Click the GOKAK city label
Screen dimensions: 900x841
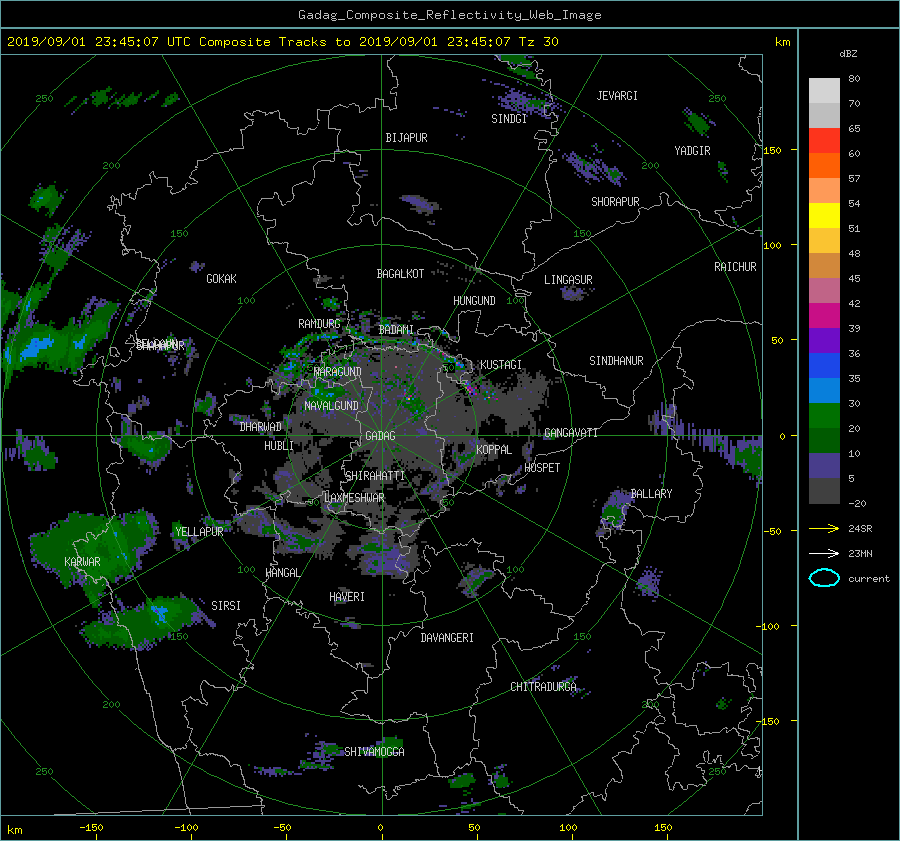coord(221,278)
